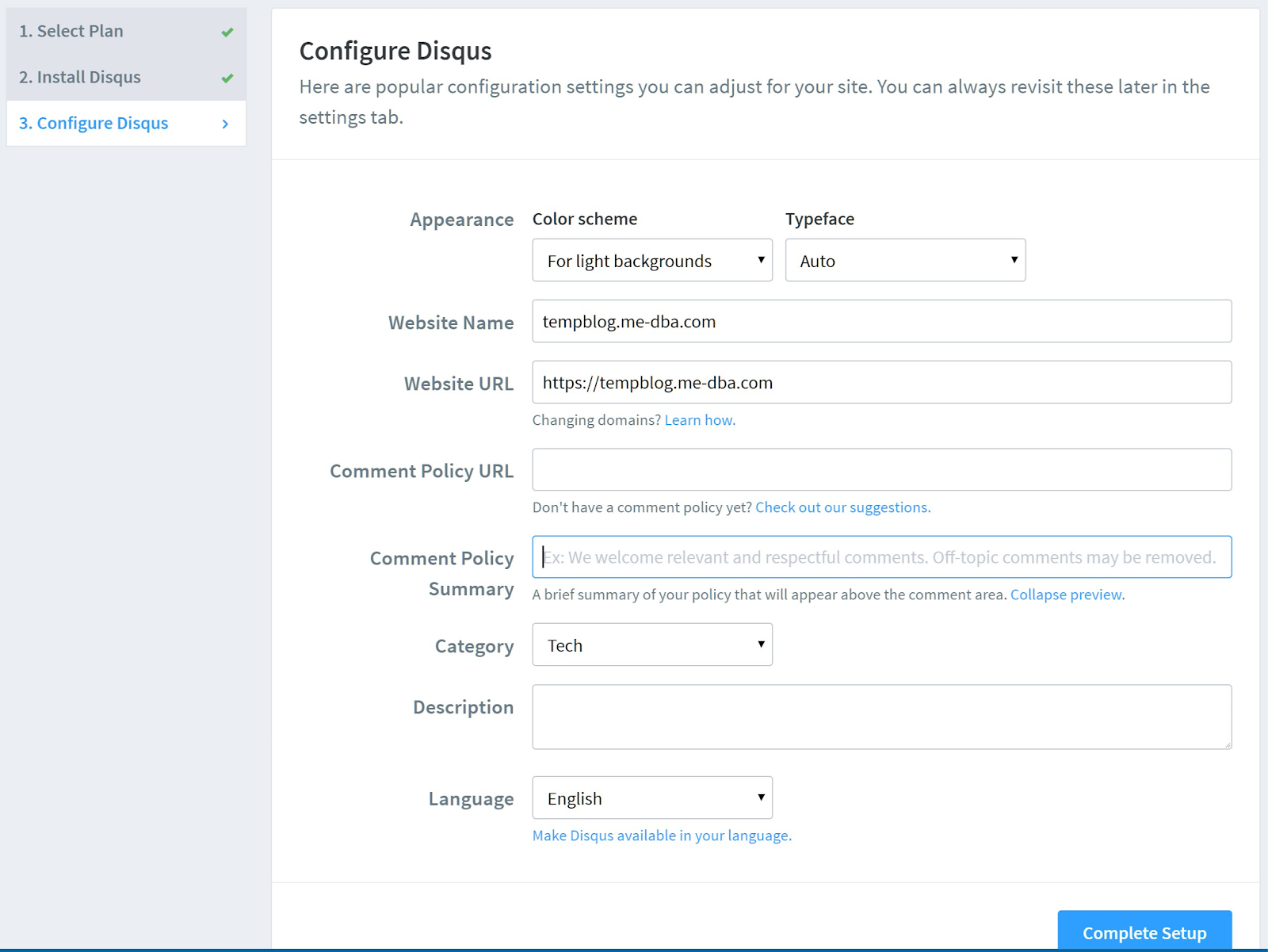Screen dimensions: 1268x952
Task: Click the Collapse preview link
Action: click(1067, 595)
